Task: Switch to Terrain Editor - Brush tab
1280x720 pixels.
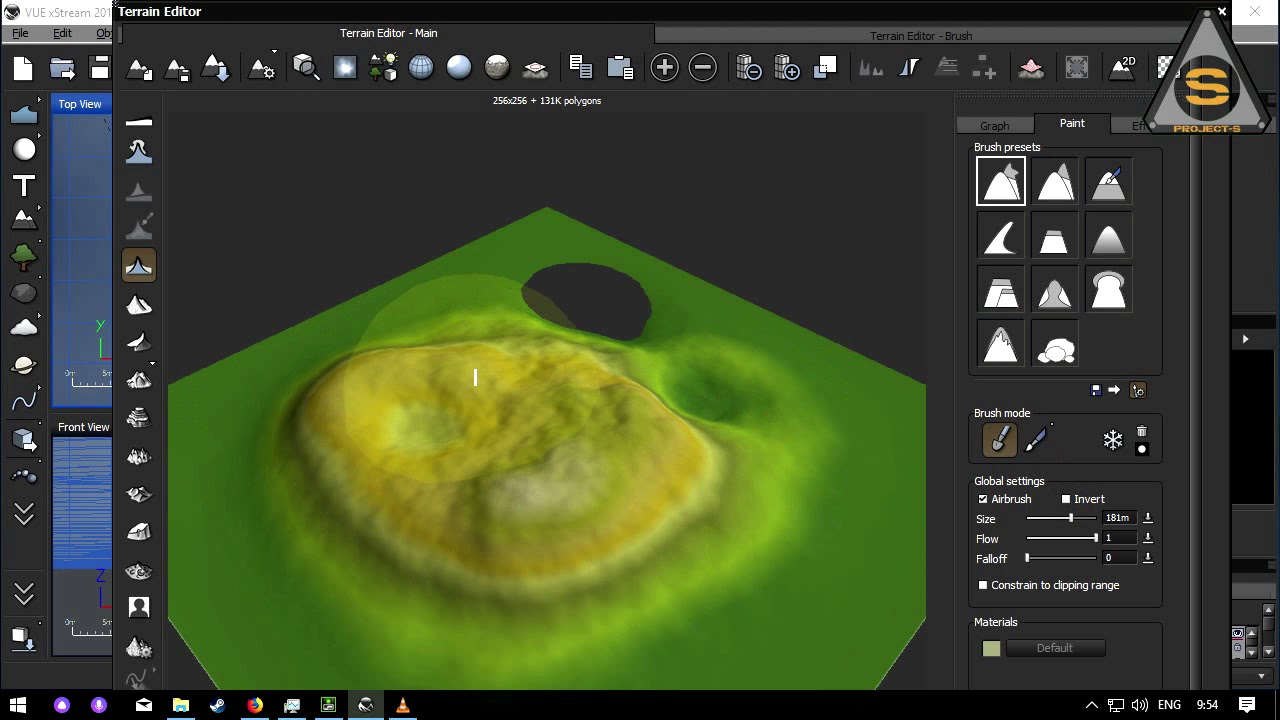Action: (x=921, y=36)
